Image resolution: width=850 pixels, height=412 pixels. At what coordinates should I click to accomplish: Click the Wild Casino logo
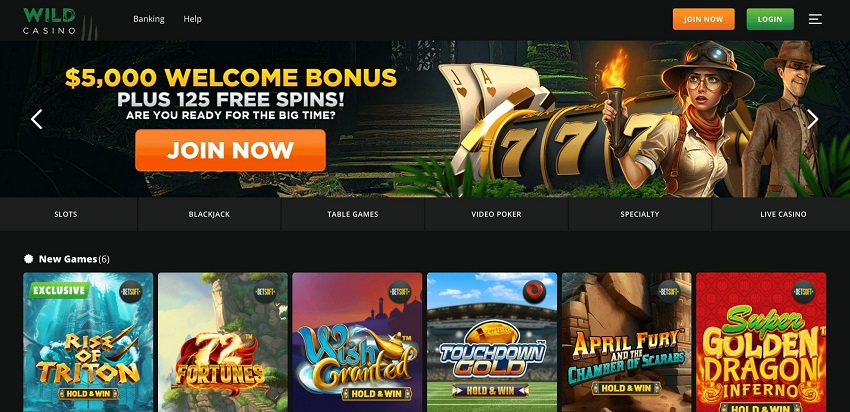coord(49,21)
